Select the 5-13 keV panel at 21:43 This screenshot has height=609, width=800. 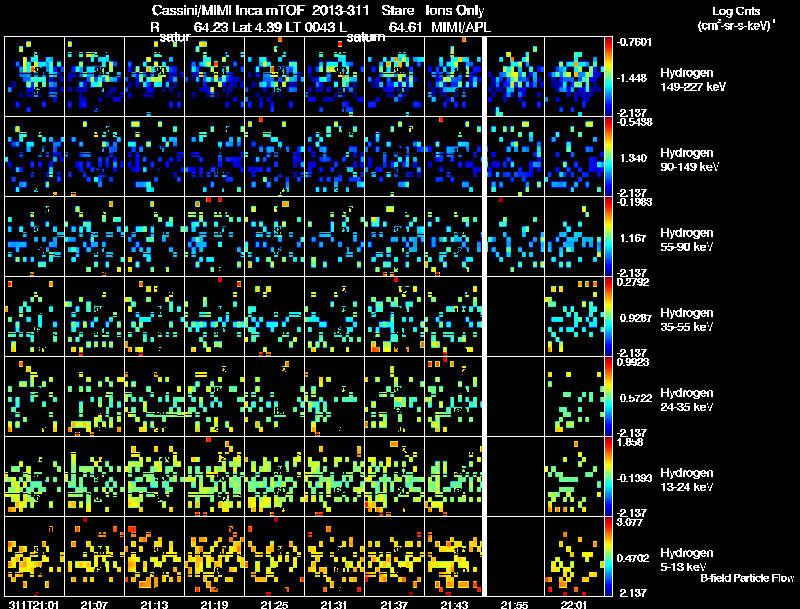pyautogui.click(x=454, y=557)
